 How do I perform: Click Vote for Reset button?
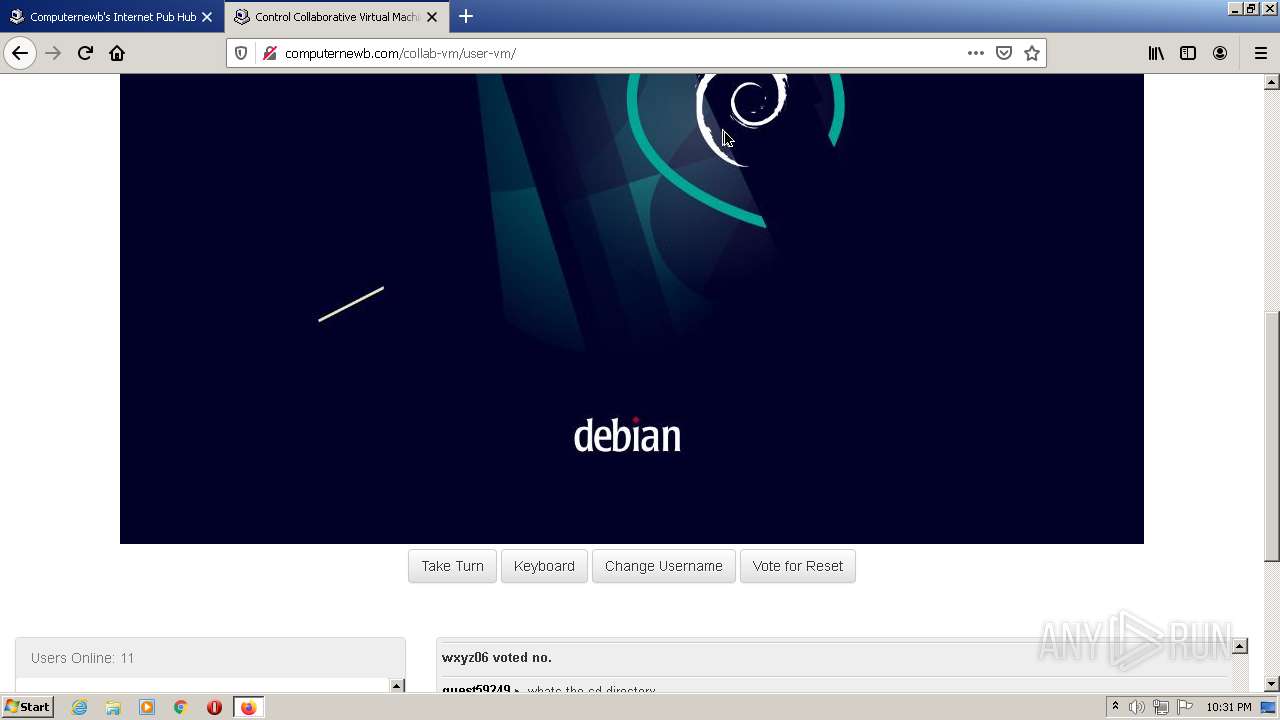click(x=798, y=566)
